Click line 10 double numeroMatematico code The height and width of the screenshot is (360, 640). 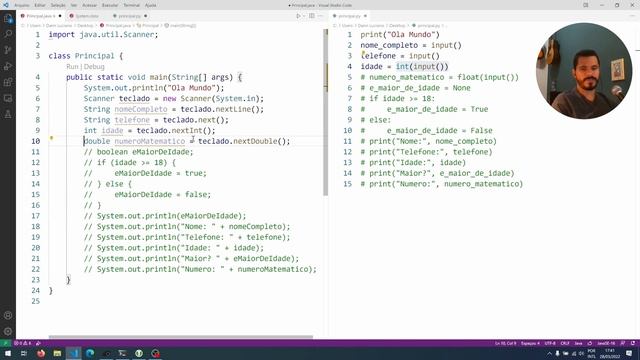coord(187,141)
